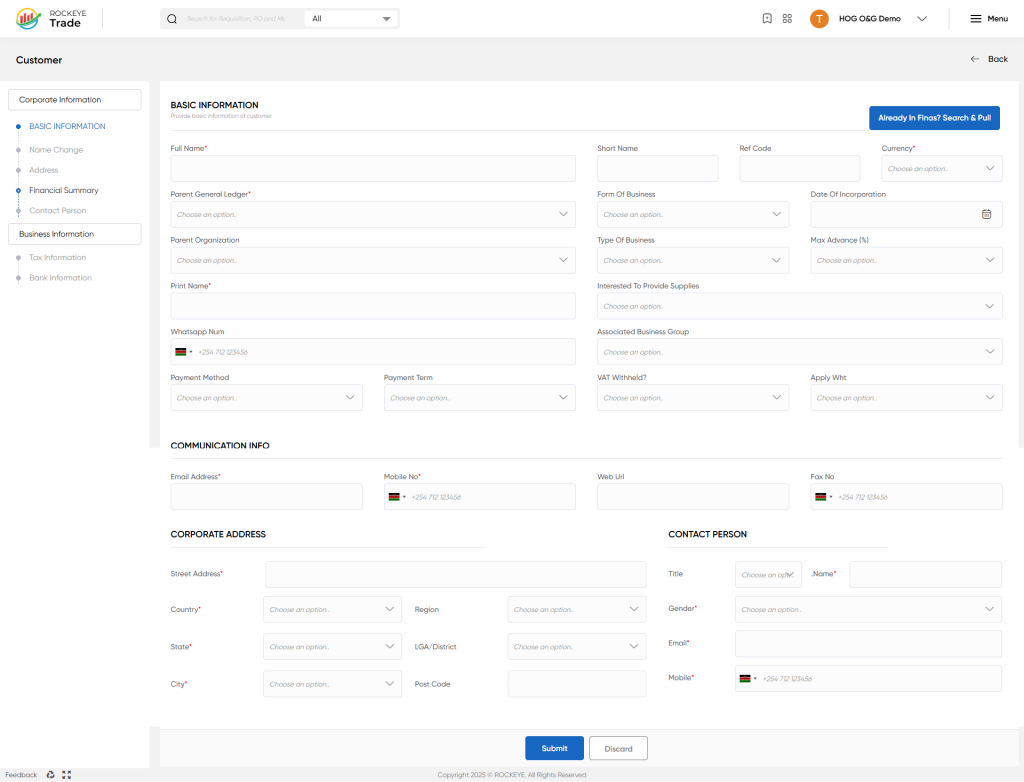Go to BASIC INFORMATION in sidebar
1024x782 pixels.
point(67,126)
